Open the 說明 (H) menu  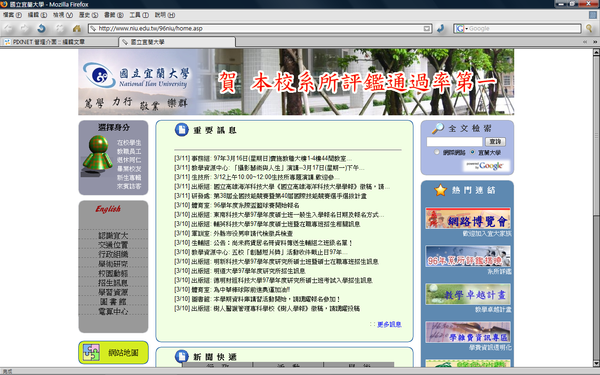(x=165, y=15)
